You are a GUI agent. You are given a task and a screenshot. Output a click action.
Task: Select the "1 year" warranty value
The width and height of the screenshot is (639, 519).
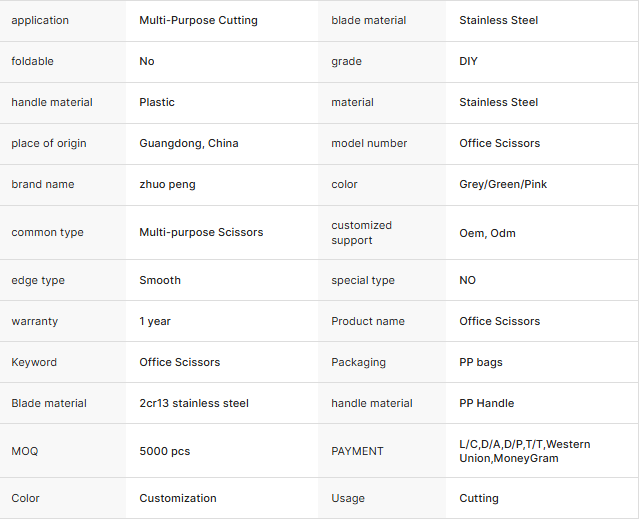(155, 321)
